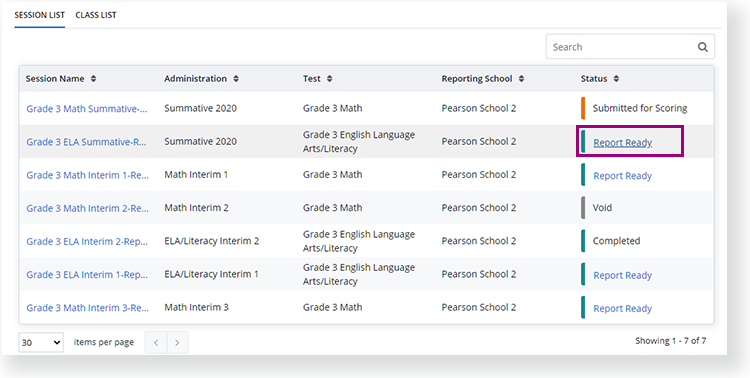
Task: Go to the next page arrow
Action: pos(177,343)
